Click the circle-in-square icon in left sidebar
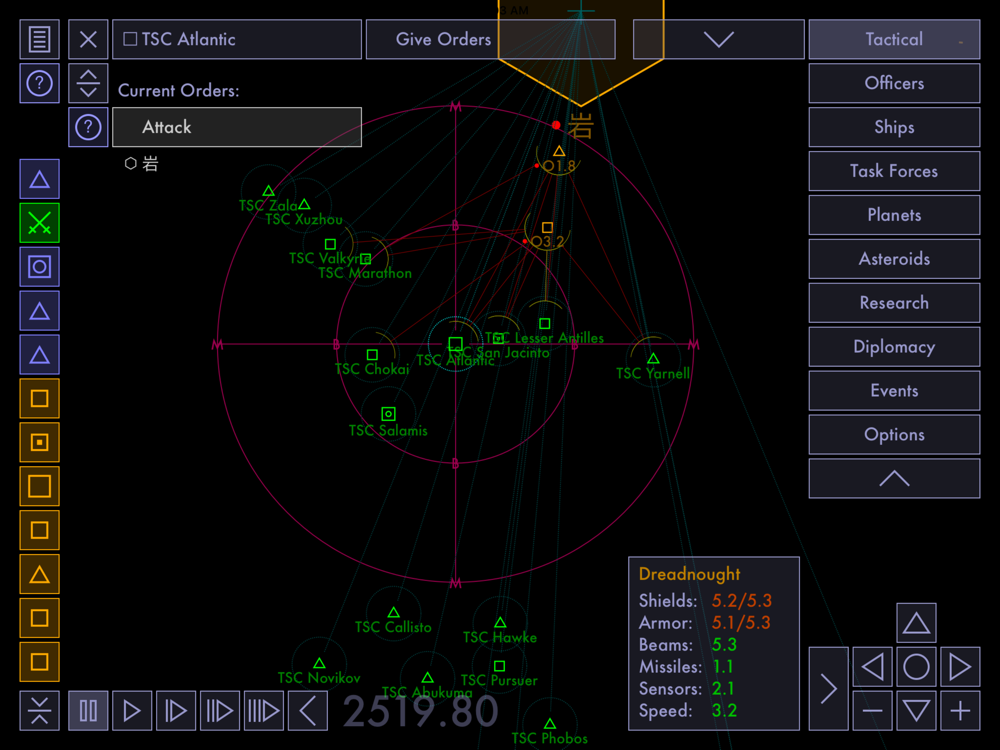 pos(39,267)
